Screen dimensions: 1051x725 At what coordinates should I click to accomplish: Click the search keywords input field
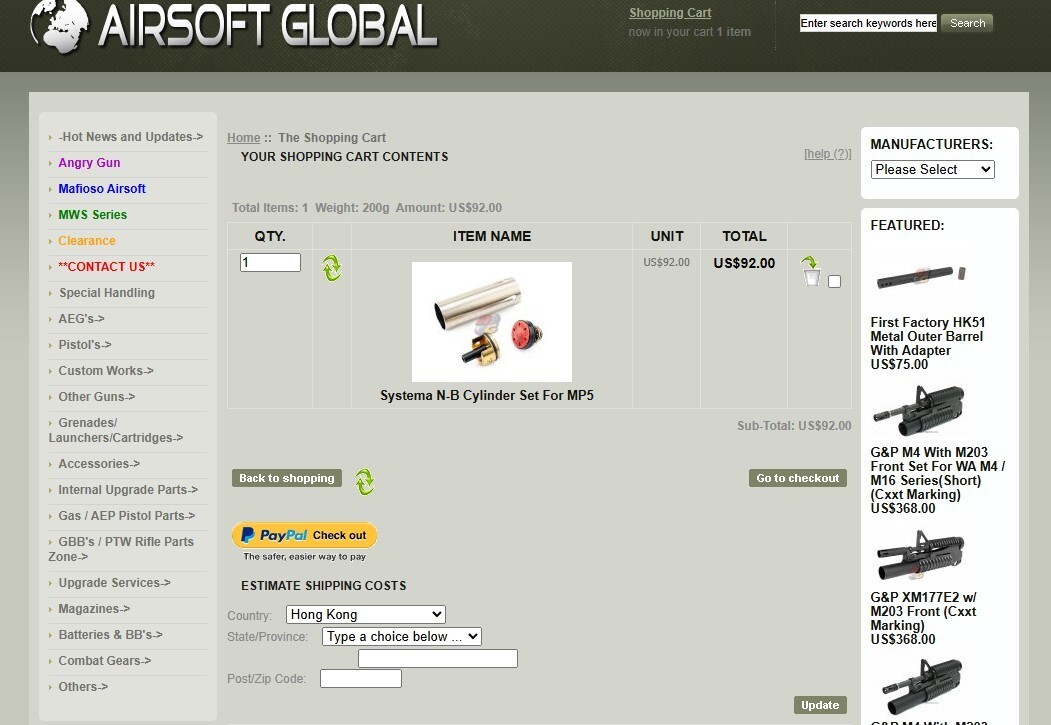[868, 23]
